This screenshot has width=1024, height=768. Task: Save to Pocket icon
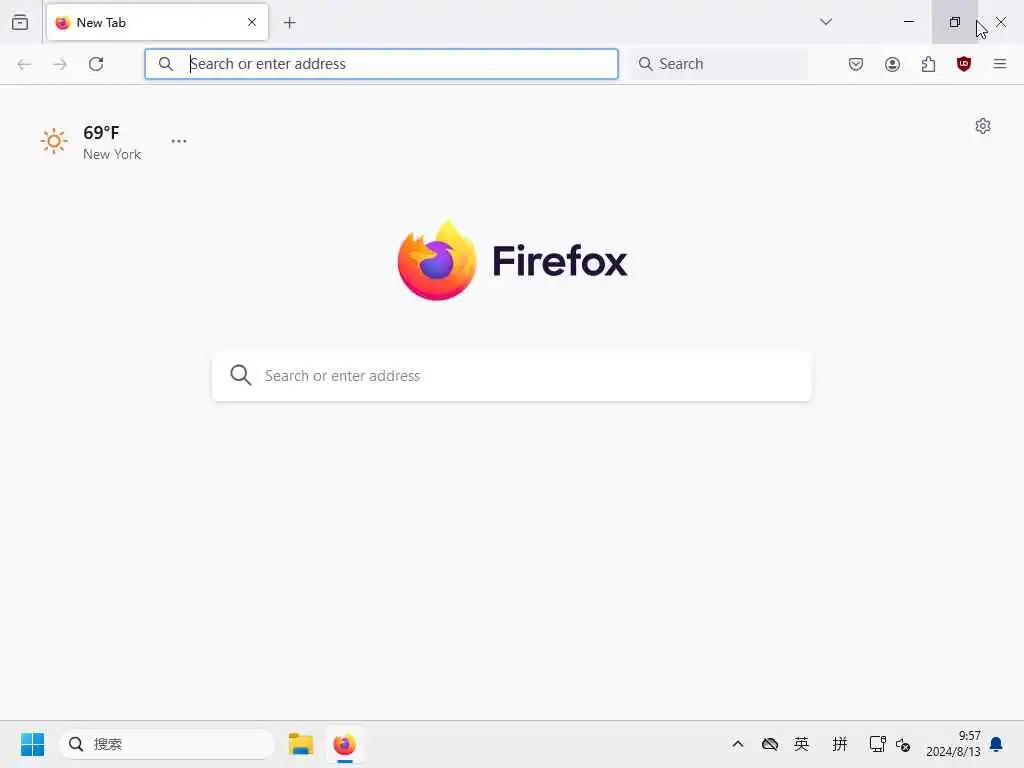tap(856, 64)
